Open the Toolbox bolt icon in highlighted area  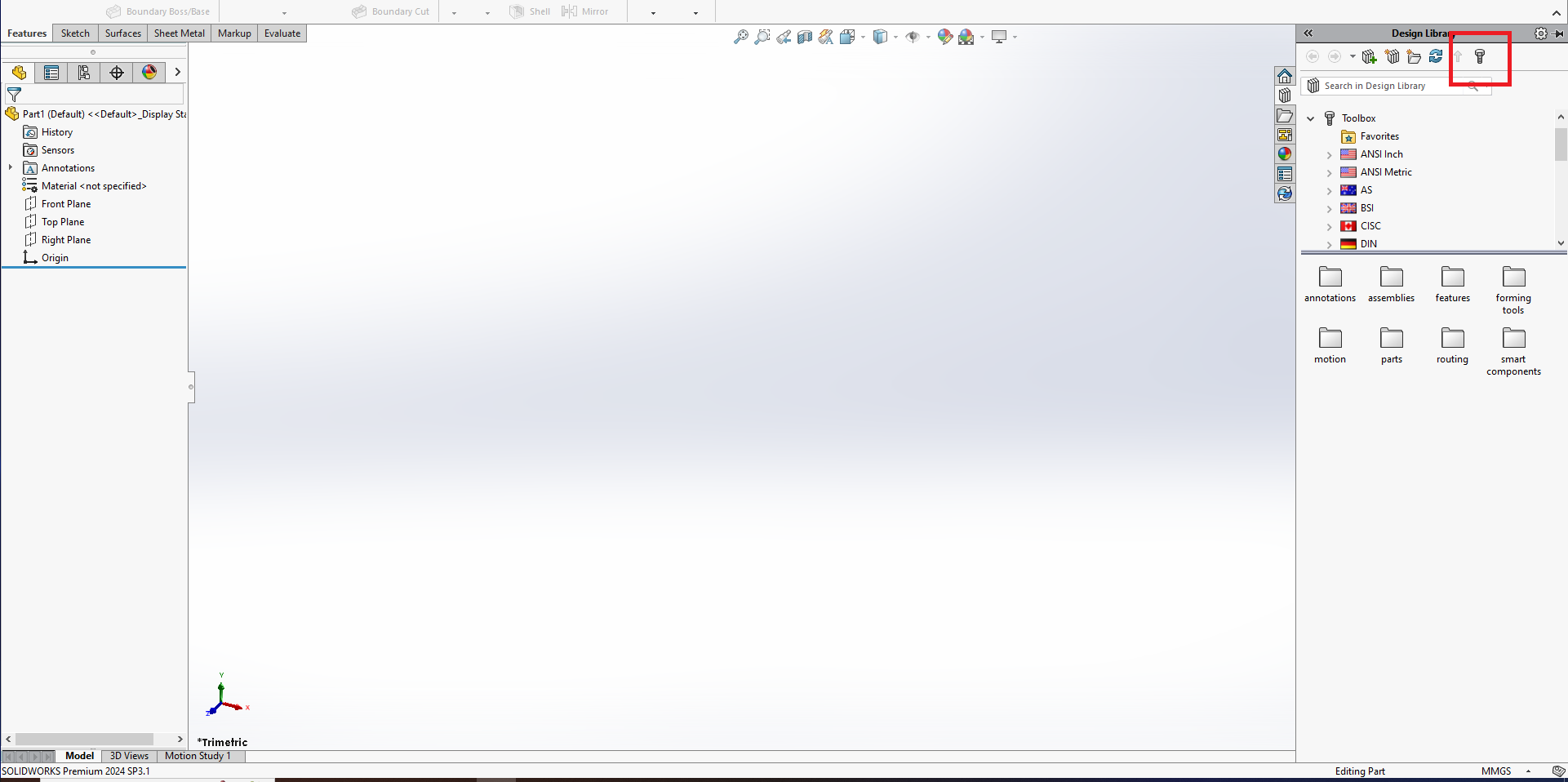[1479, 56]
